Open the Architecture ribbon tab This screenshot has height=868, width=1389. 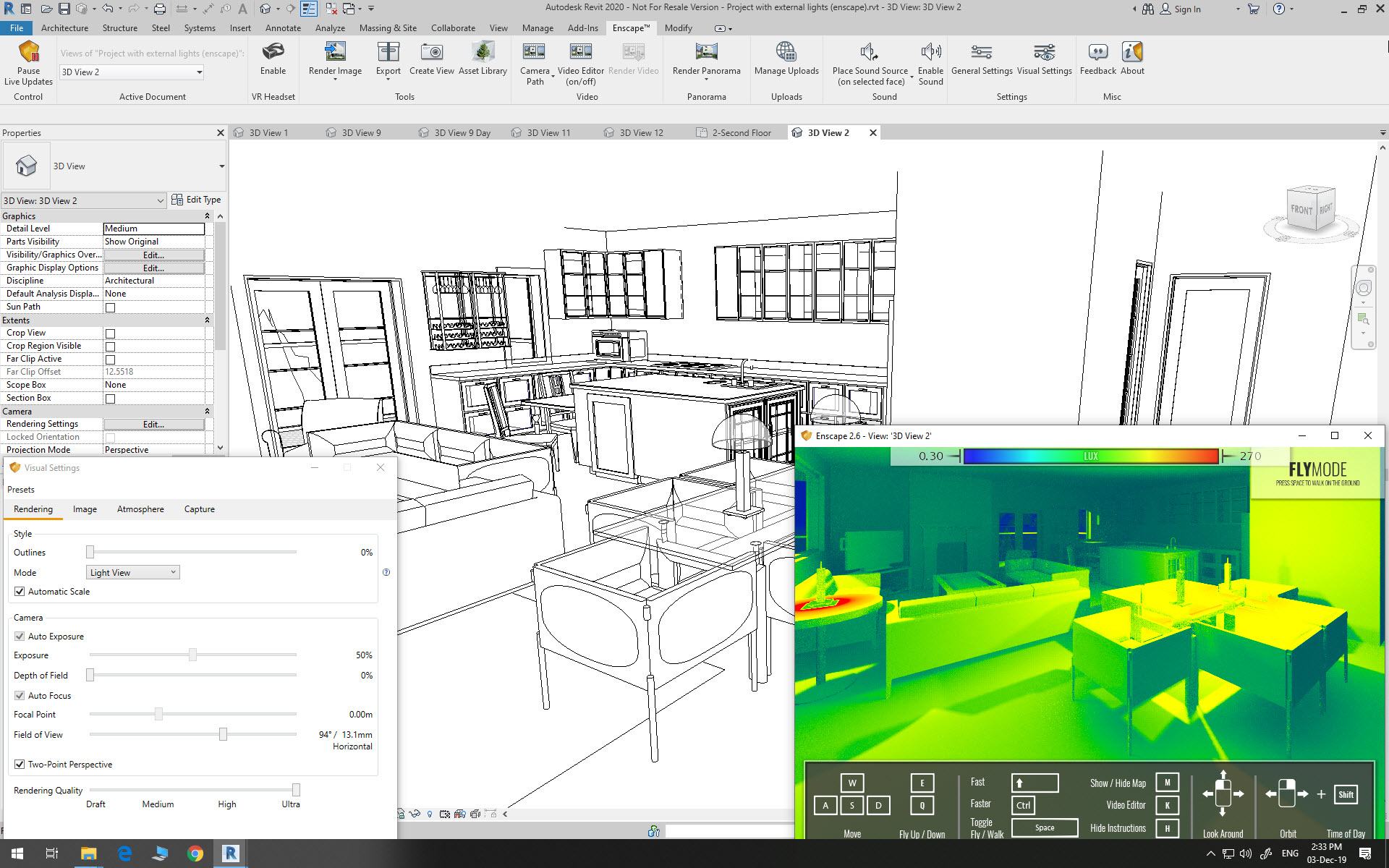point(64,28)
